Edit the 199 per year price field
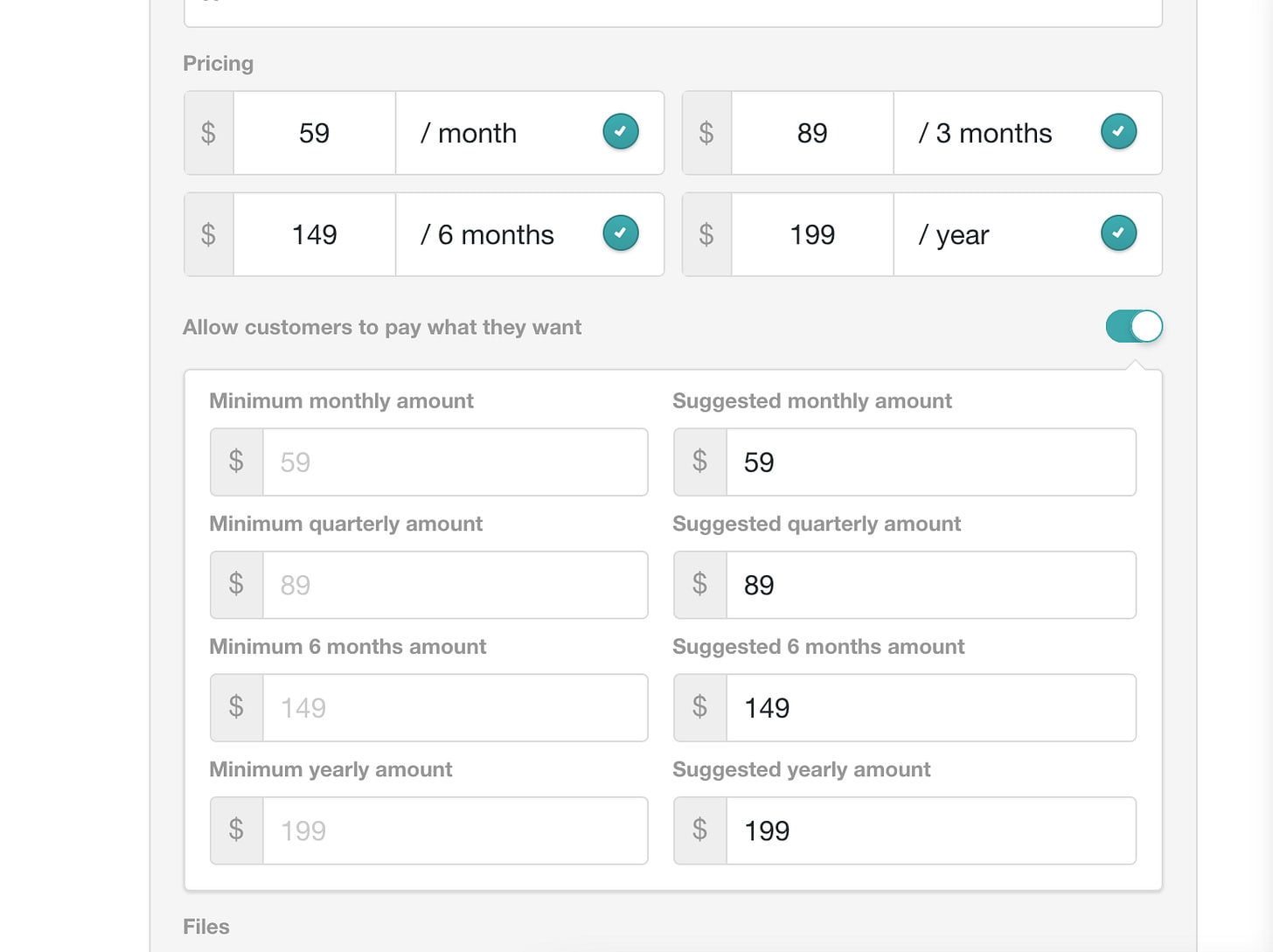This screenshot has height=952, width=1273. 812,234
